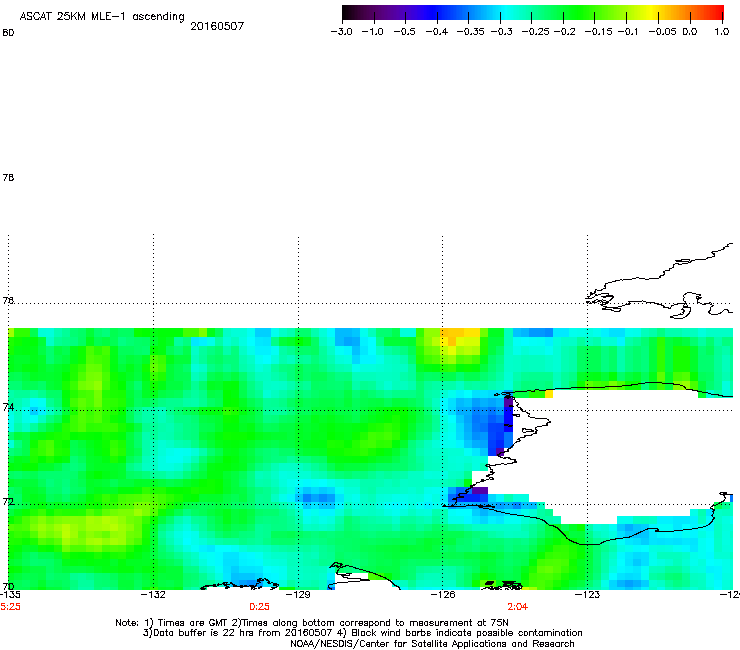Select the purple segment of the color bar

click(x=401, y=12)
